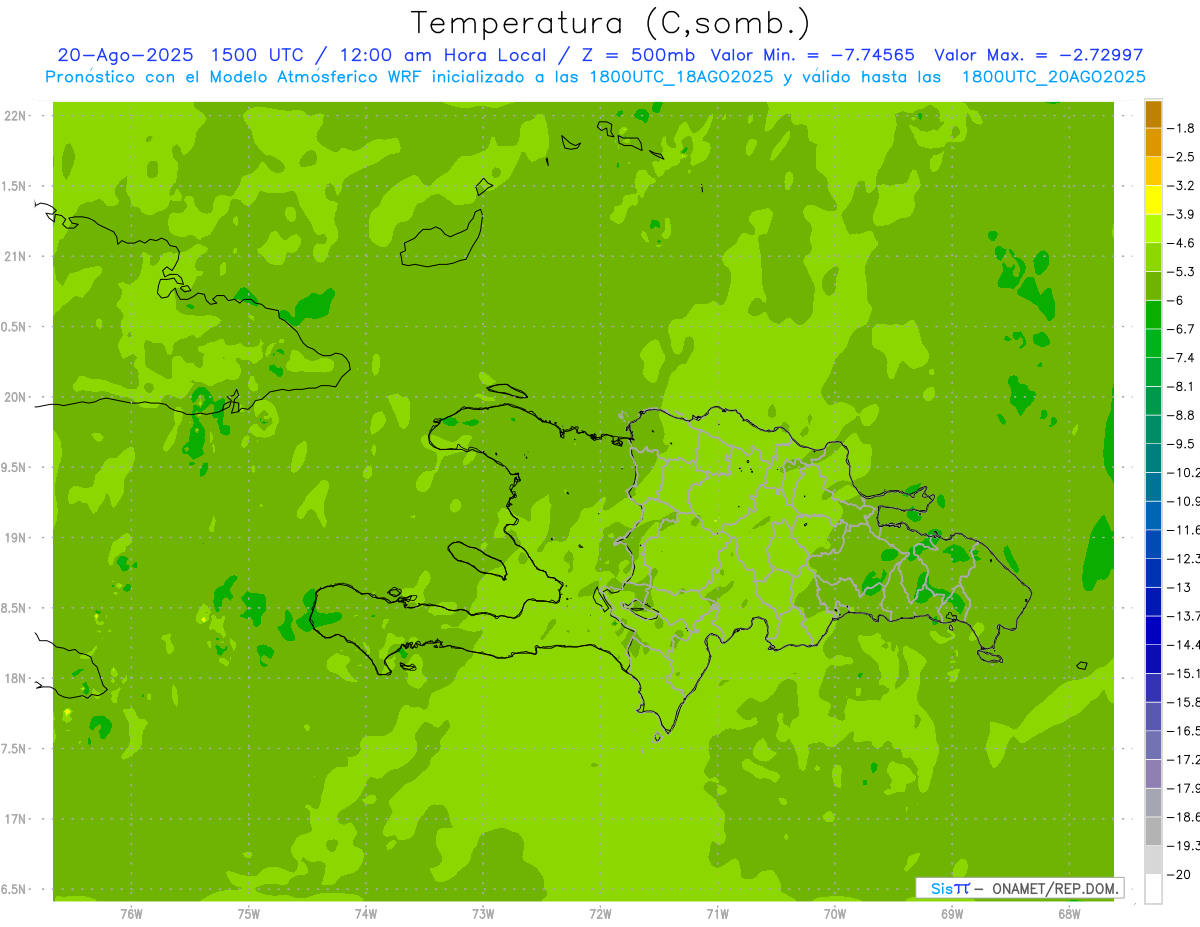Click the "Valor Max. = -2.72997" text

[x=1038, y=55]
